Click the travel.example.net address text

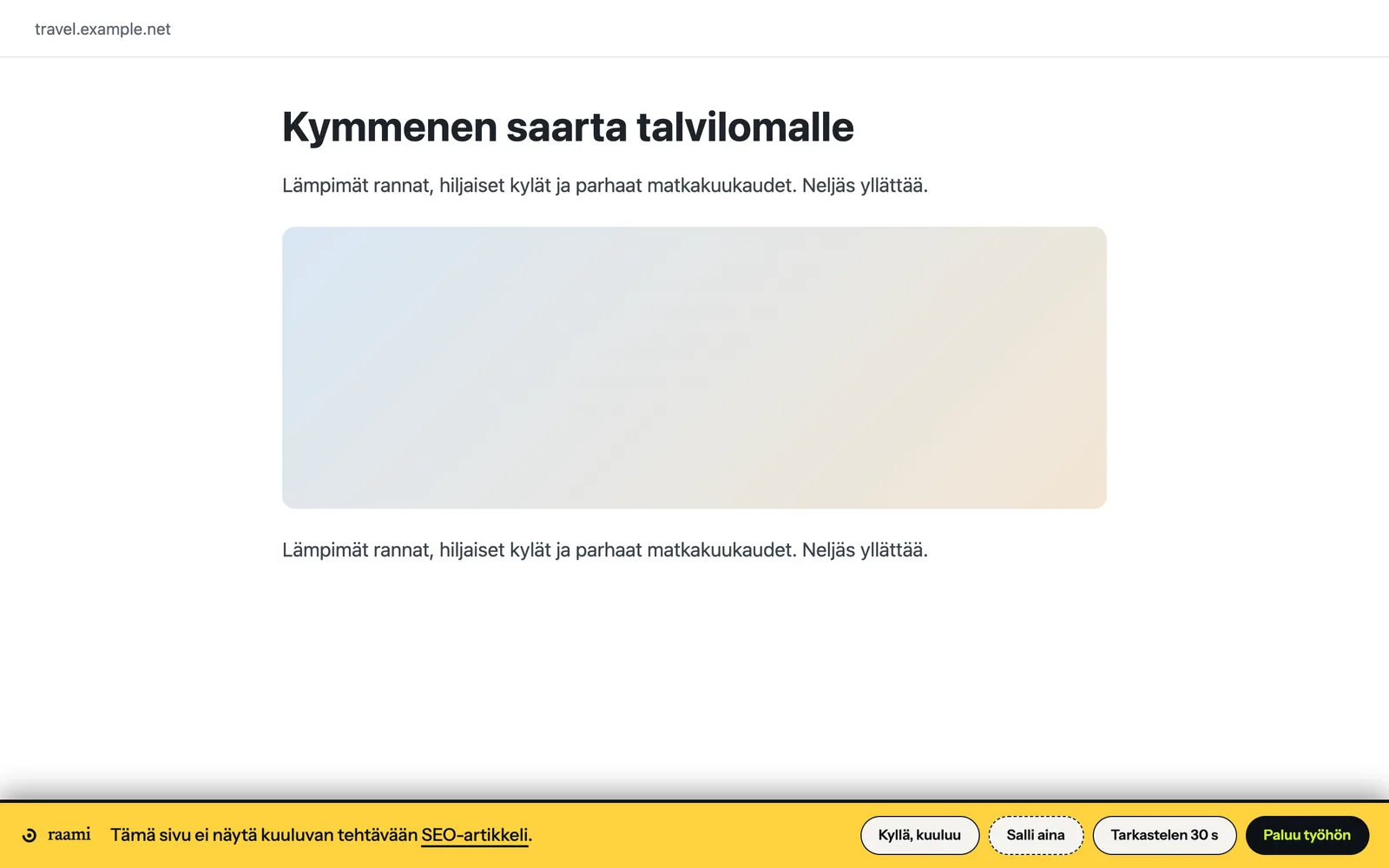tap(102, 29)
